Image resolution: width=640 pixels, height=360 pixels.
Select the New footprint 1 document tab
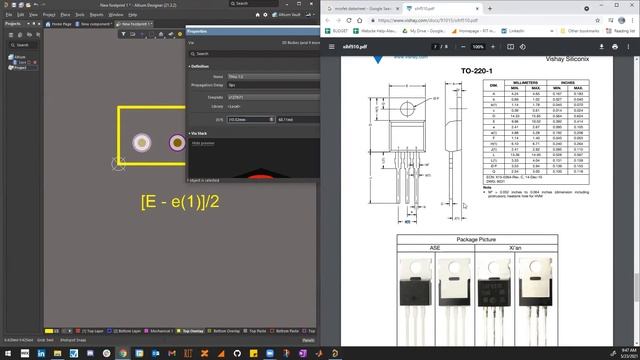pyautogui.click(x=134, y=24)
